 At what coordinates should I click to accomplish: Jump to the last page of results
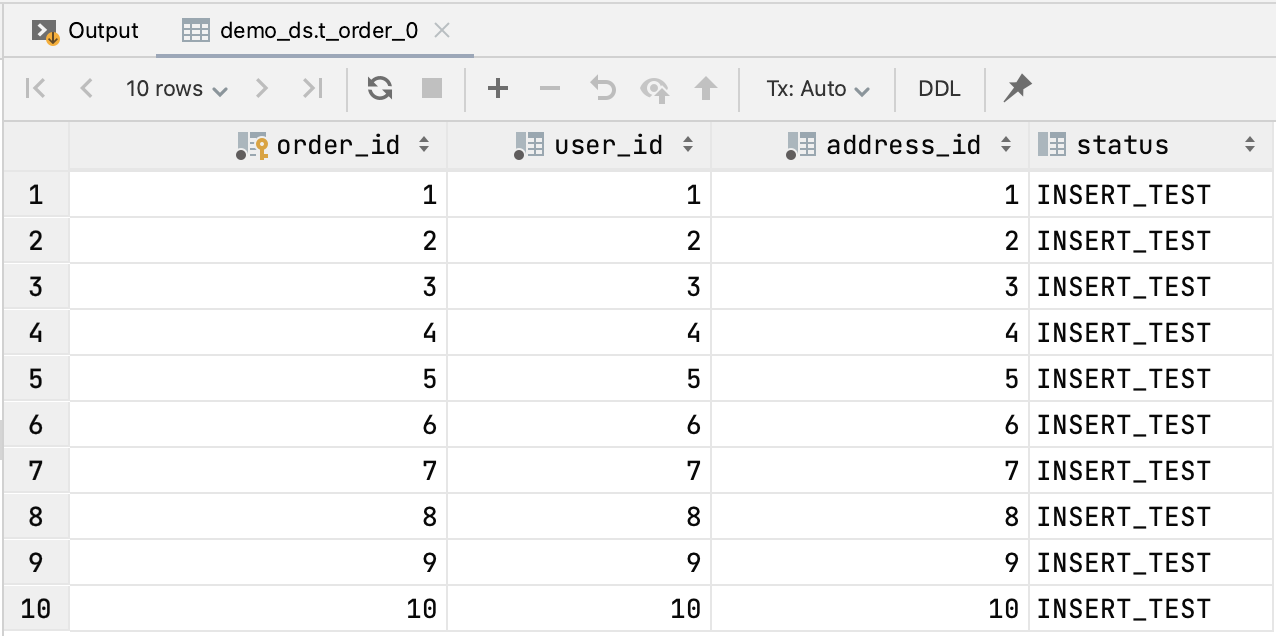(x=311, y=88)
